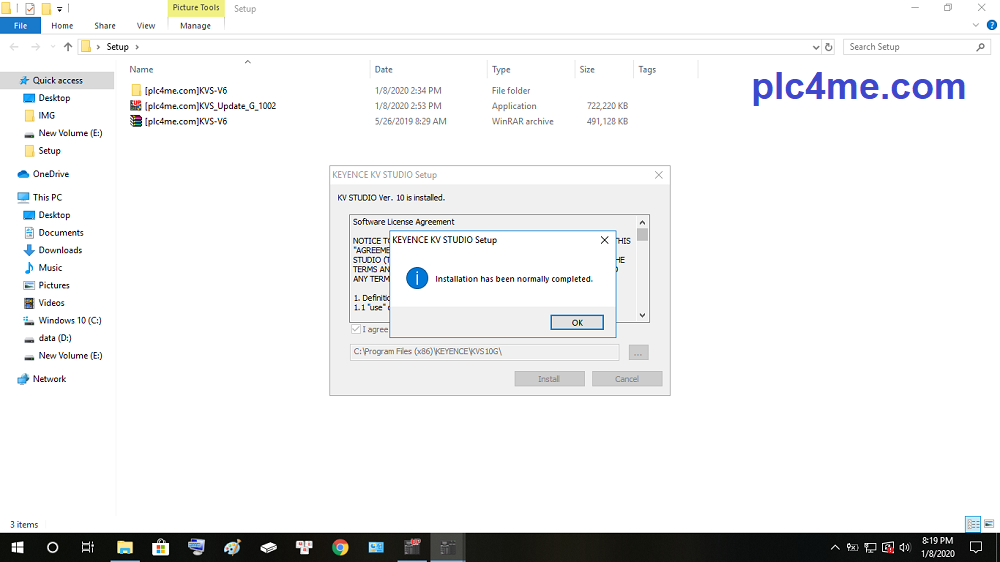1000x562 pixels.
Task: Click the Picture Tools contextual tab
Action: point(196,8)
